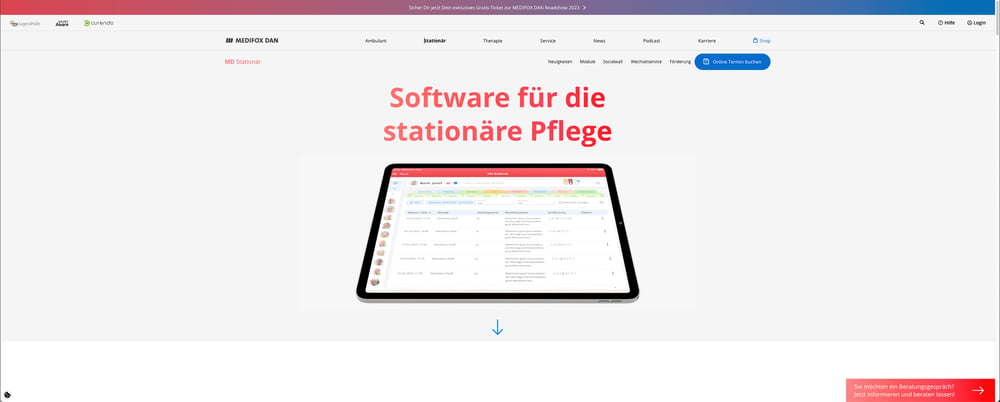Click the jugendhilfe logo at top left
This screenshot has height=402, width=1000.
pos(26,23)
